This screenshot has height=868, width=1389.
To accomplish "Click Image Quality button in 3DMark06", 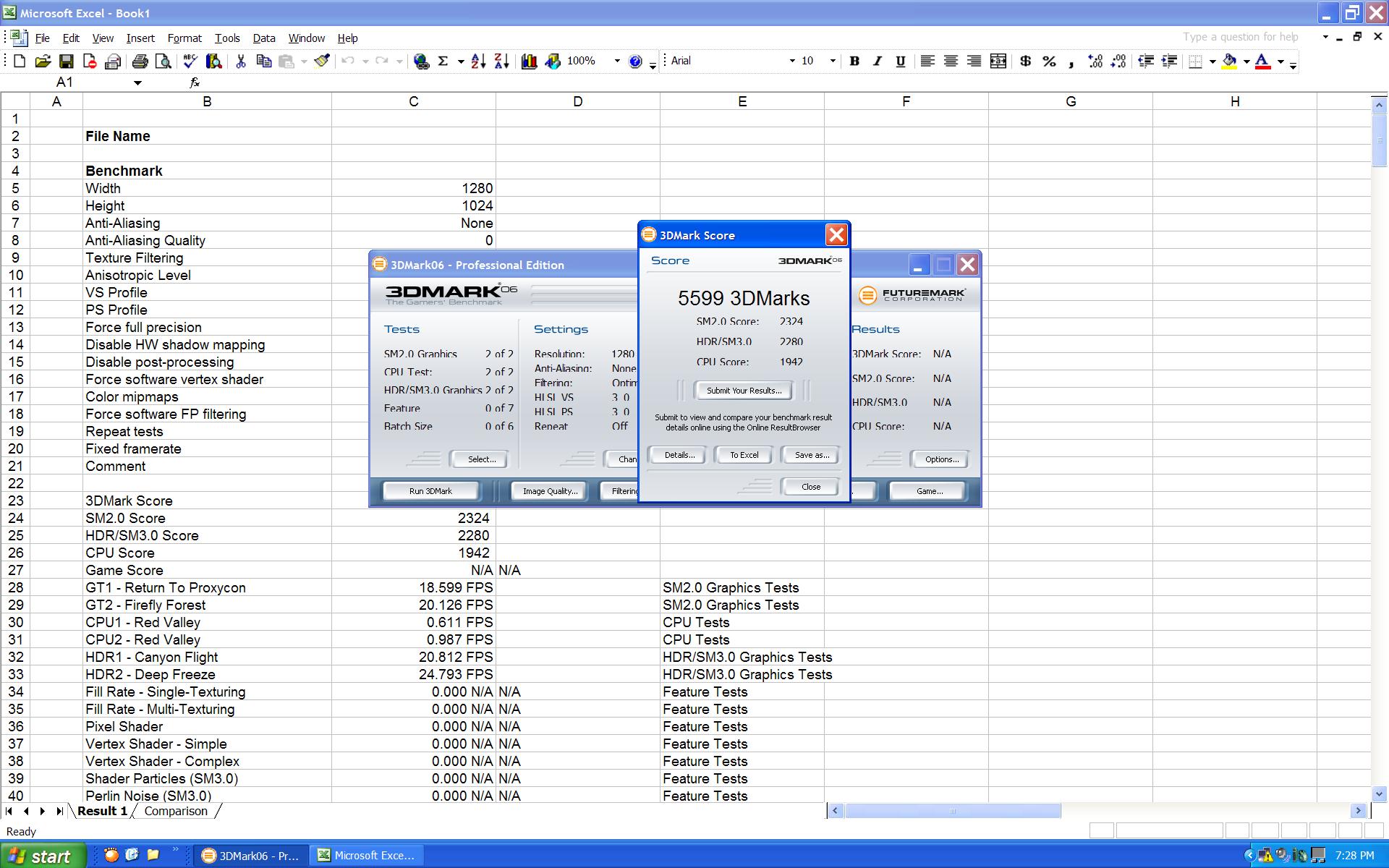I will (x=550, y=491).
